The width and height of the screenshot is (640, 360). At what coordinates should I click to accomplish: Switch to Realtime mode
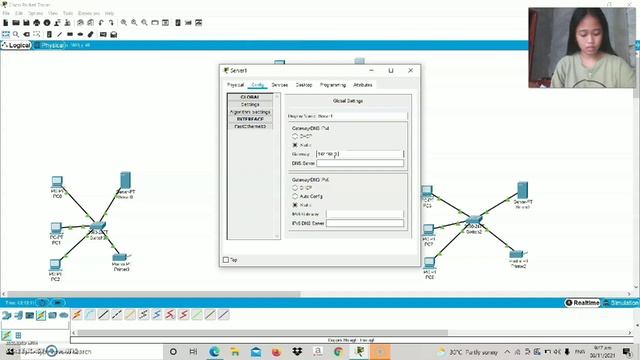click(x=582, y=302)
